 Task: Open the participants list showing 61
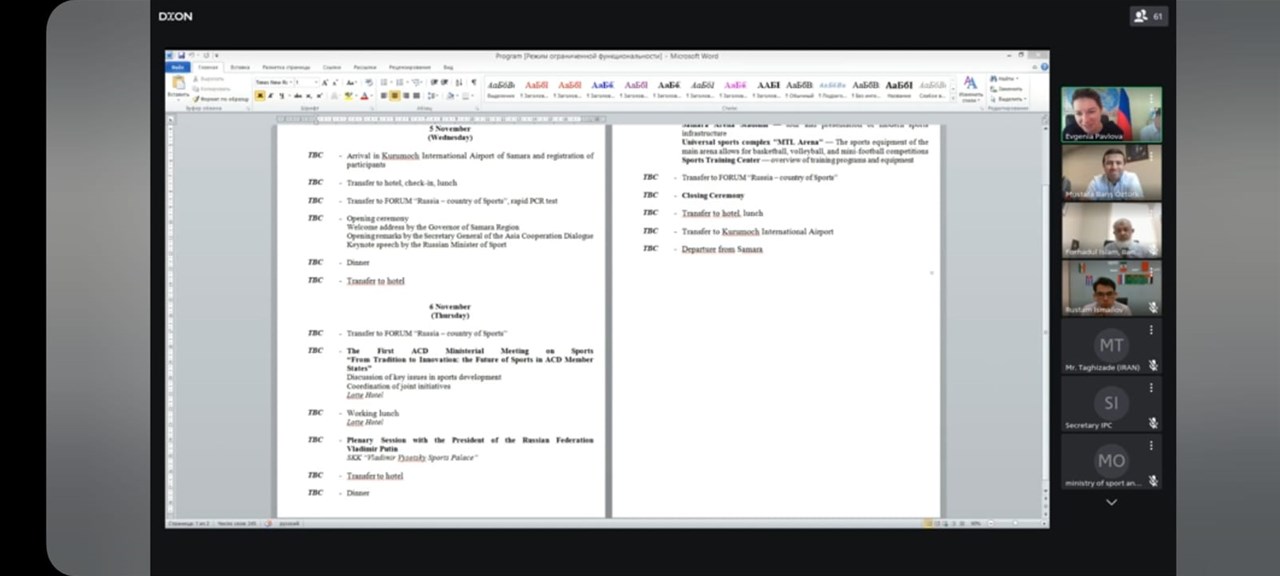click(1148, 16)
